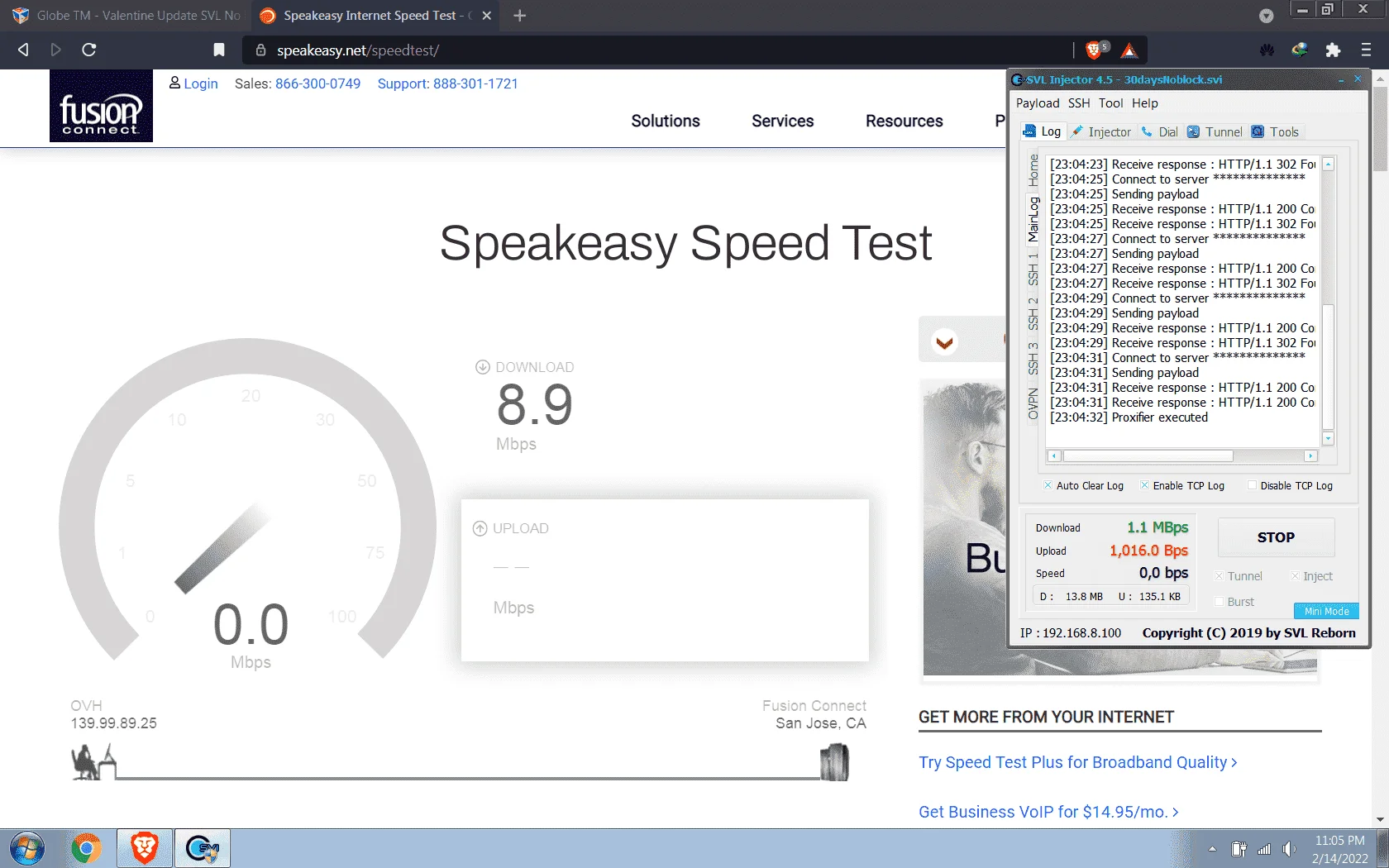Open the Solutions navigation menu

click(666, 121)
